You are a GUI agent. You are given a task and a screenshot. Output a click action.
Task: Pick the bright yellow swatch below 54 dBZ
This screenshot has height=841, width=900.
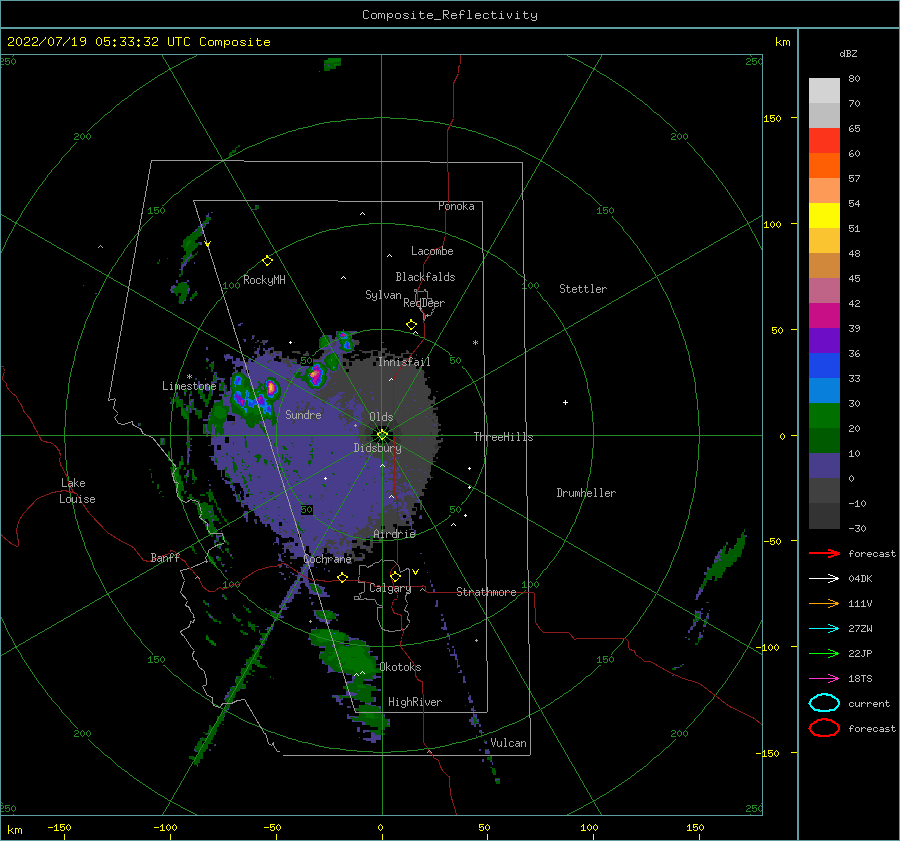pos(824,215)
